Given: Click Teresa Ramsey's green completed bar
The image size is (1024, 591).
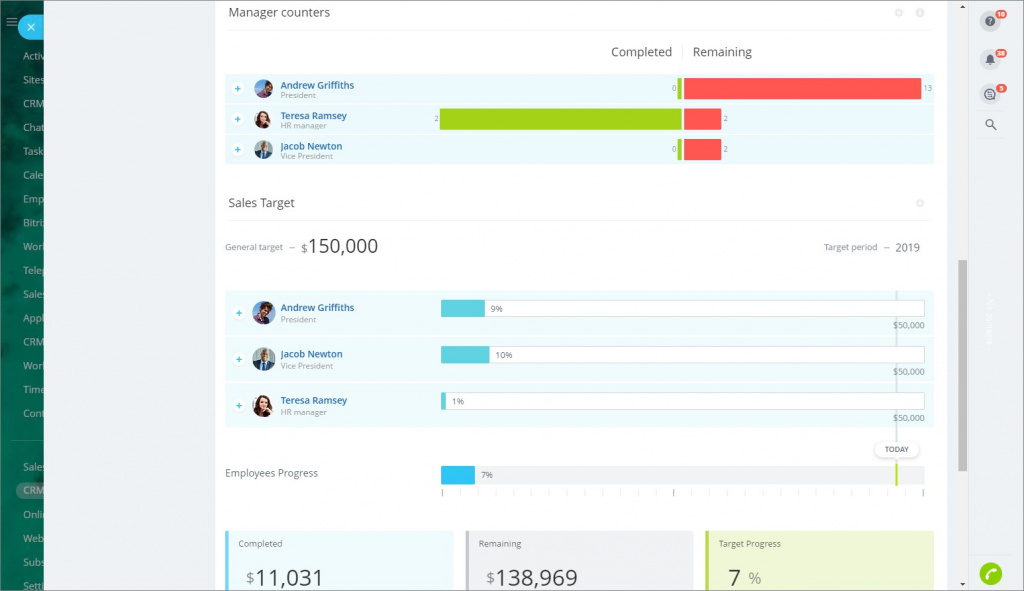Looking at the screenshot, I should (560, 119).
